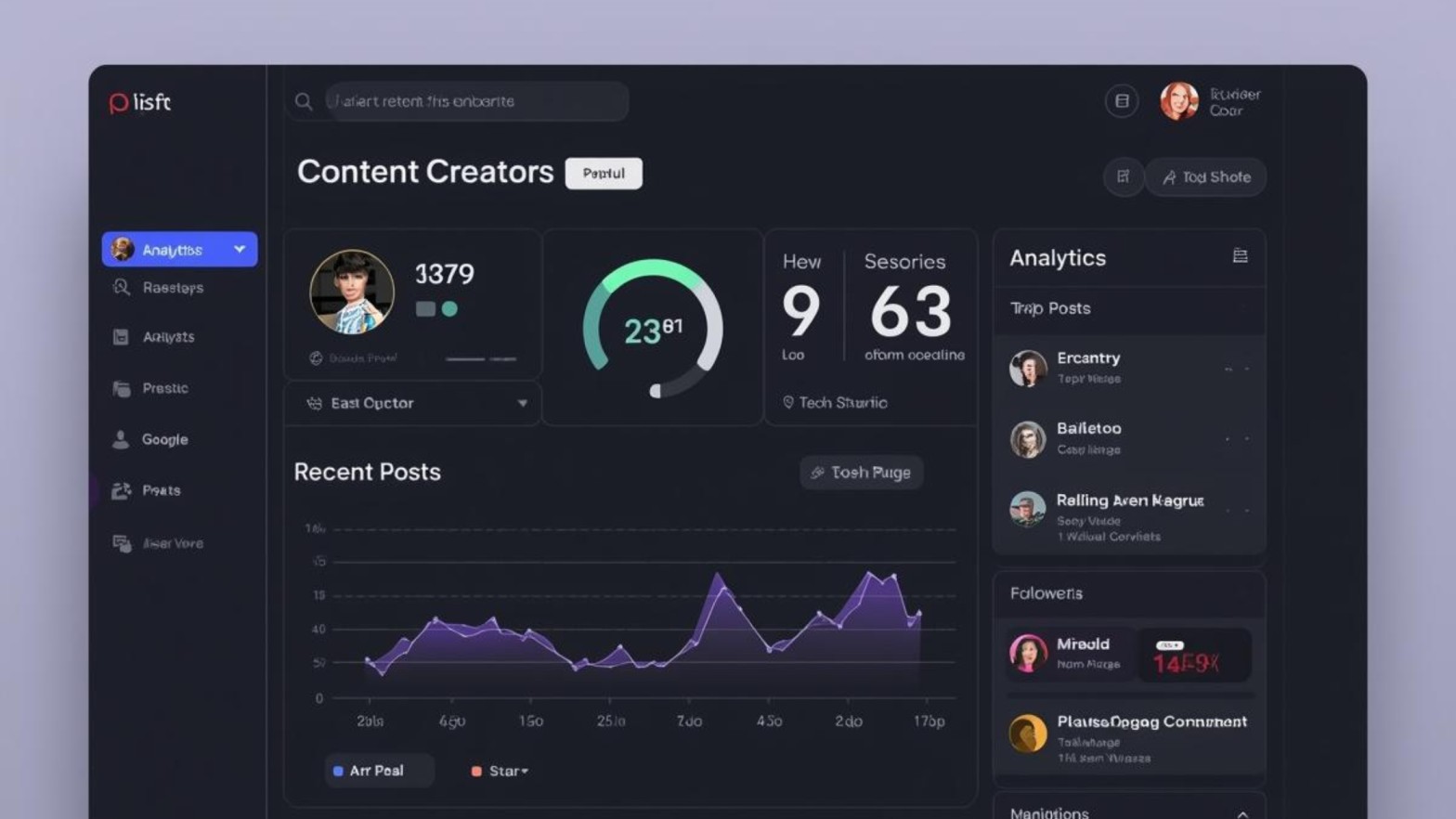The image size is (1456, 819).
Task: Open the Analytics panel list icon
Action: (1240, 256)
